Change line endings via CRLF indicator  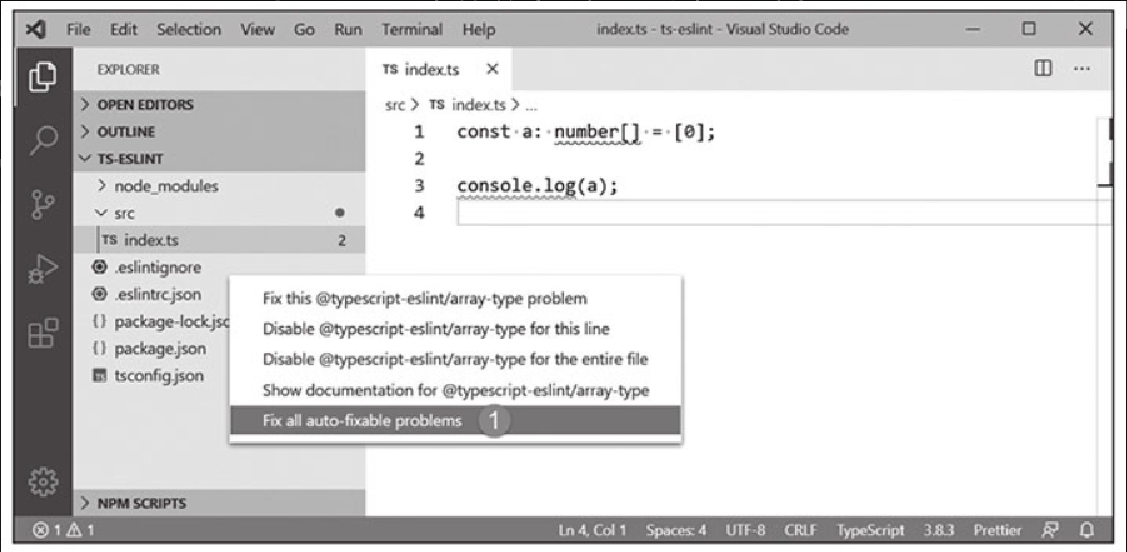coord(800,530)
